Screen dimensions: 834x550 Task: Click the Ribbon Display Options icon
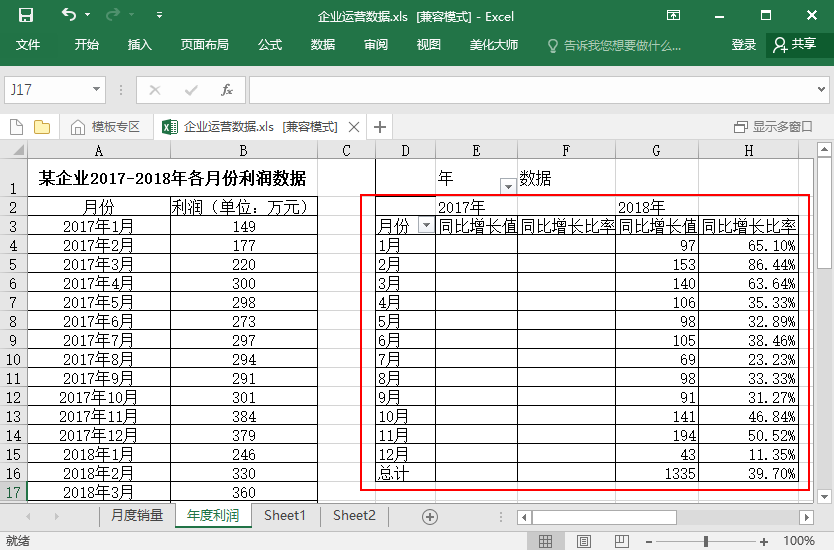click(673, 16)
